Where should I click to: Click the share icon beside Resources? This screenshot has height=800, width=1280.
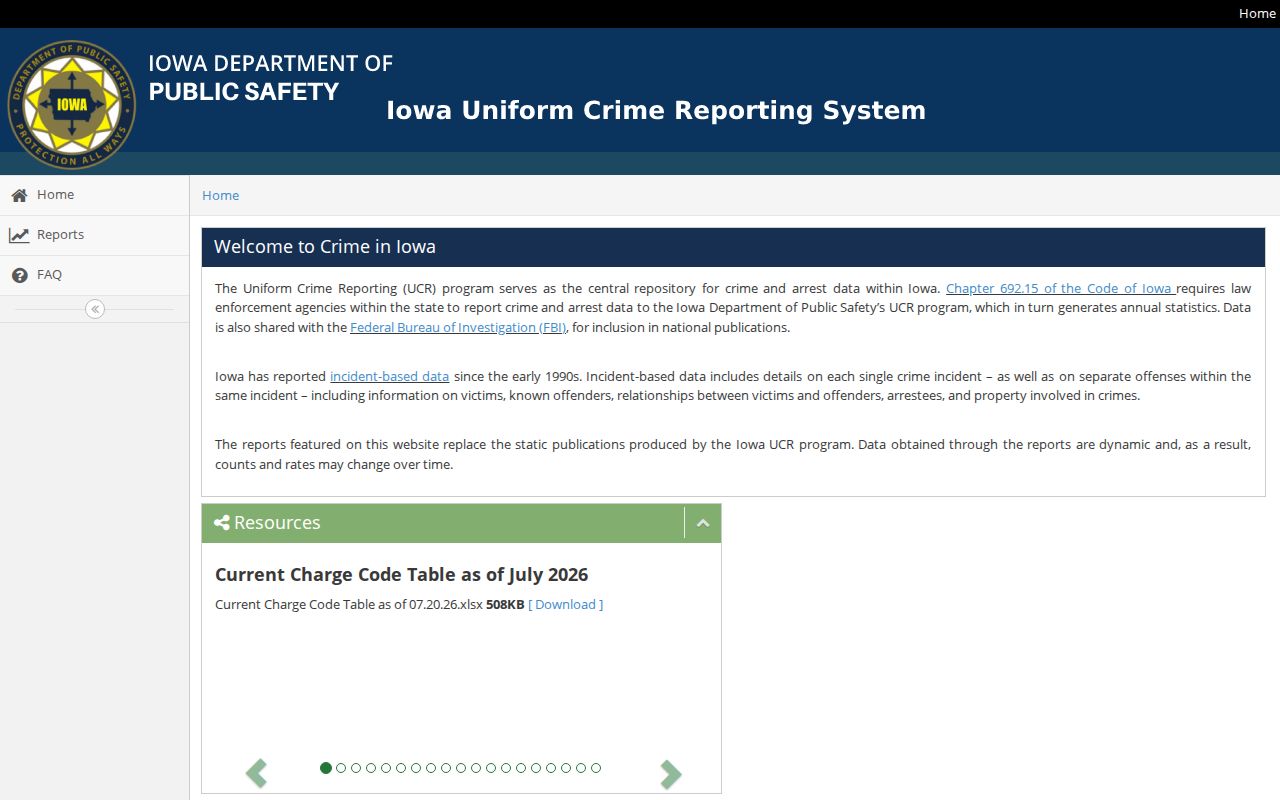(x=222, y=523)
